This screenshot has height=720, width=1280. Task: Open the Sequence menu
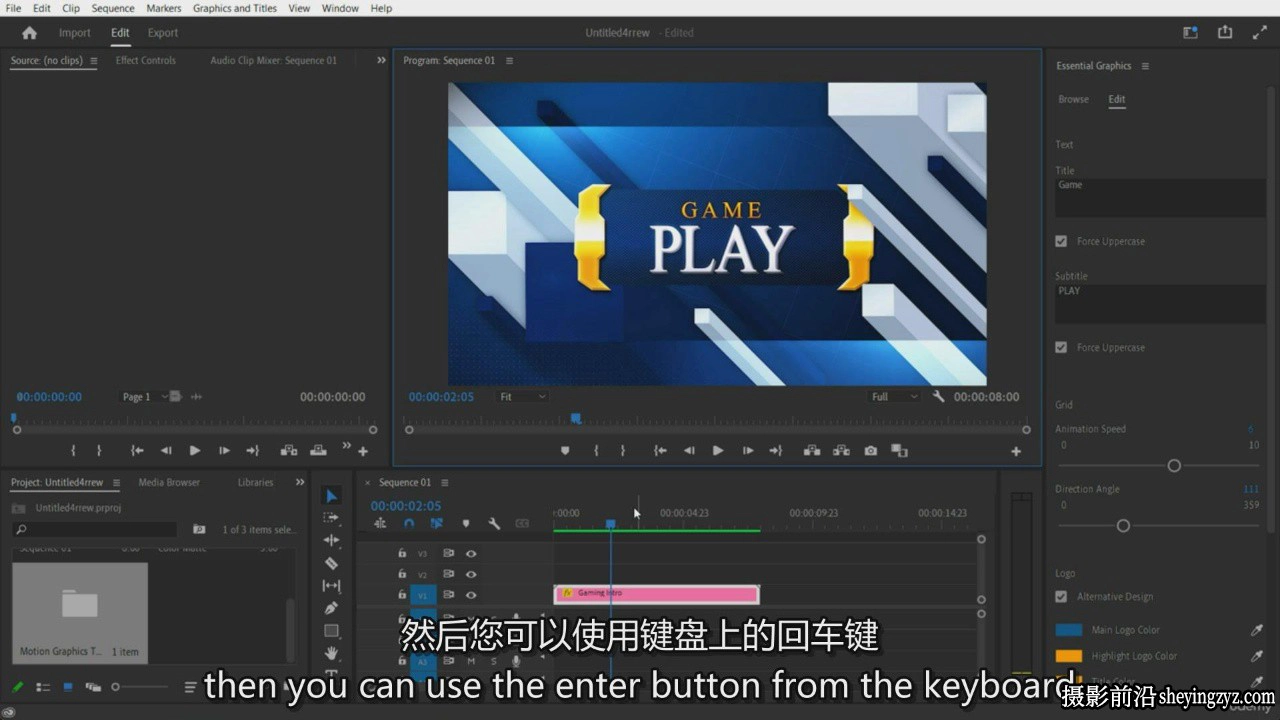[x=113, y=8]
